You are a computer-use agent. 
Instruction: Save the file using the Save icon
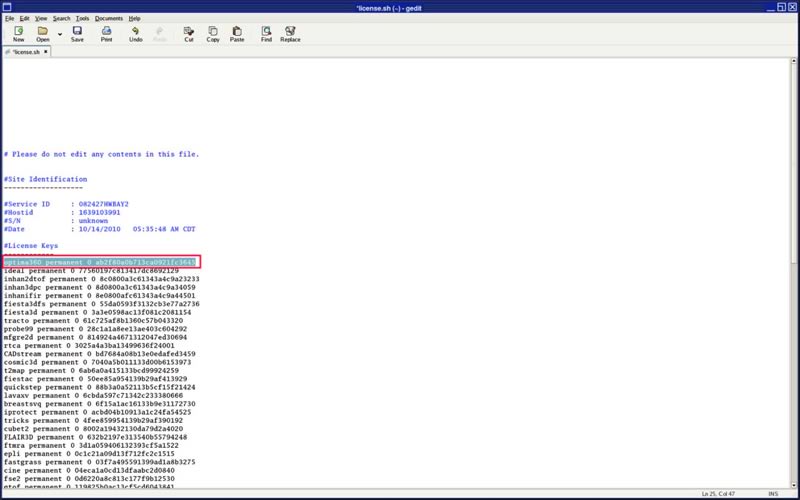[x=77, y=34]
